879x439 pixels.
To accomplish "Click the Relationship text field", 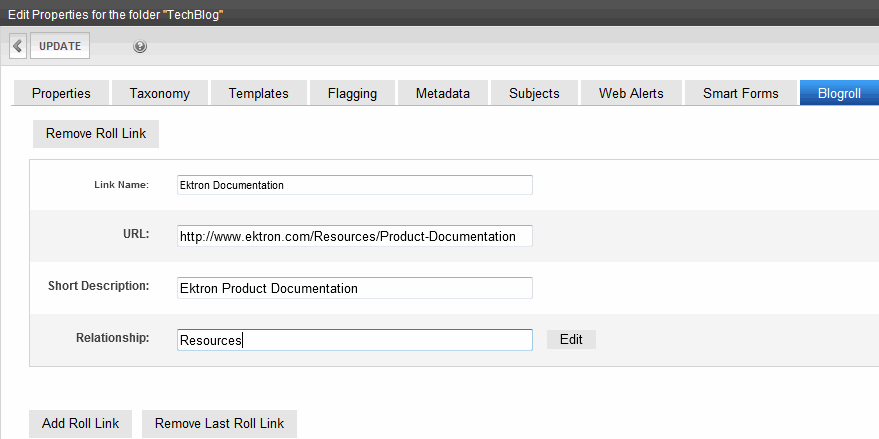I will coord(355,340).
